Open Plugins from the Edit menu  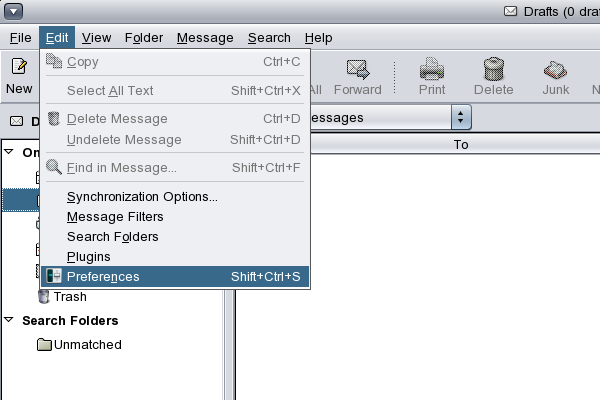pyautogui.click(x=175, y=256)
